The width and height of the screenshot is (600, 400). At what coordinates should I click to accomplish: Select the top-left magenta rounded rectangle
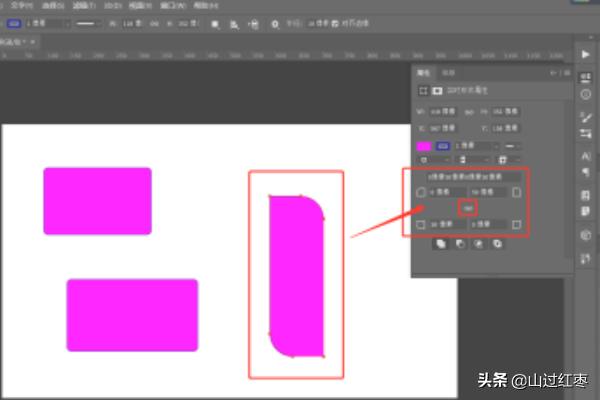tap(97, 201)
